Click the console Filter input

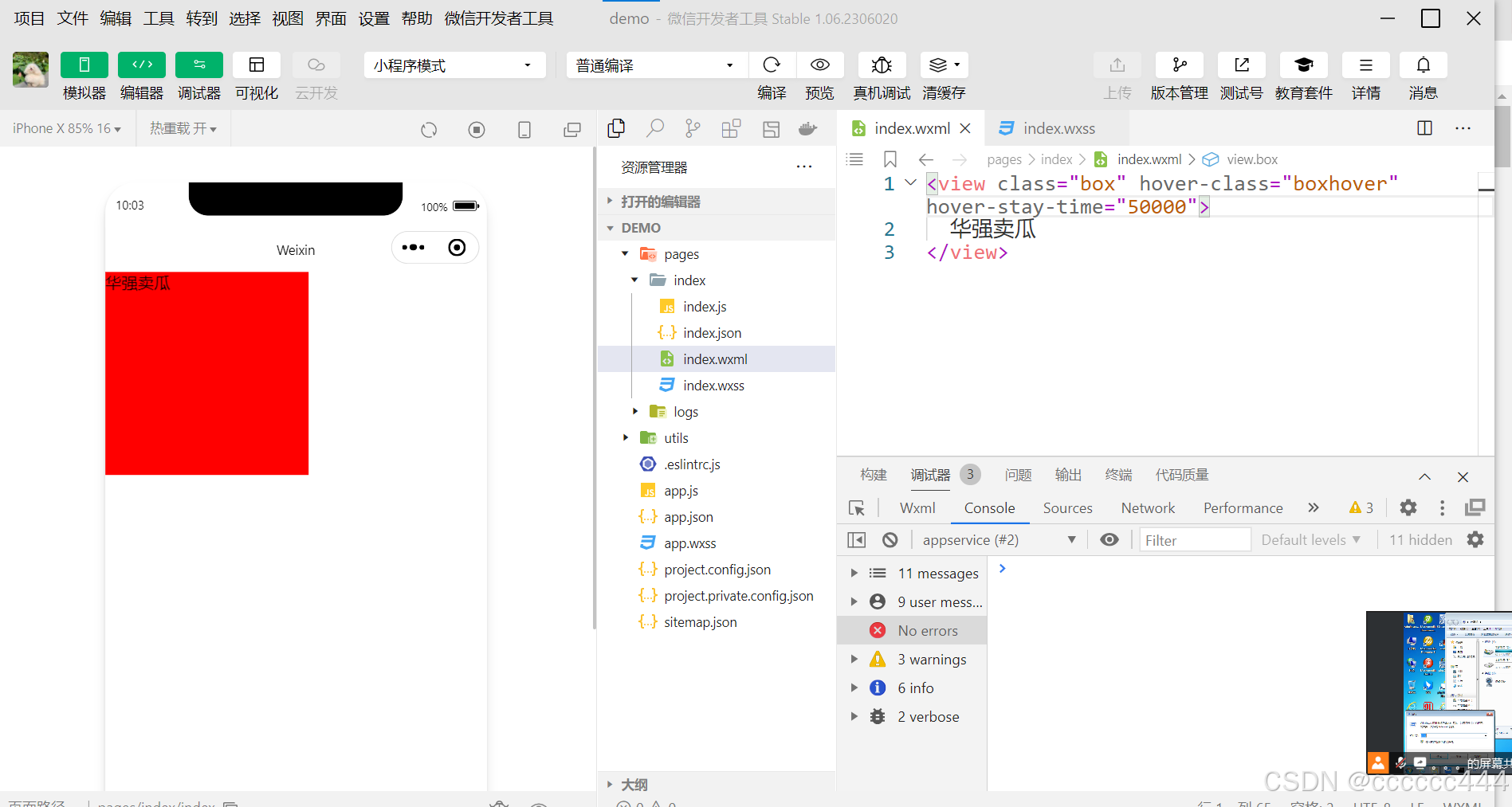pyautogui.click(x=1195, y=540)
